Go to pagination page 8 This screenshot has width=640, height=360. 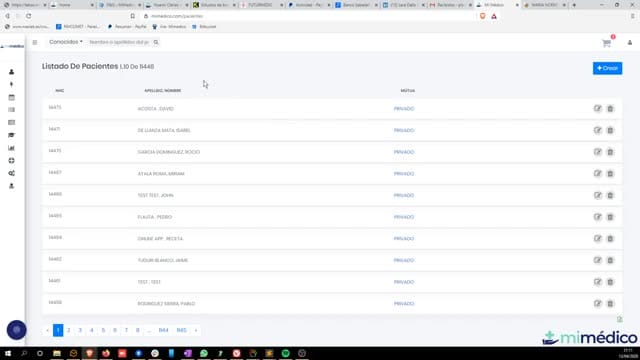(x=138, y=330)
